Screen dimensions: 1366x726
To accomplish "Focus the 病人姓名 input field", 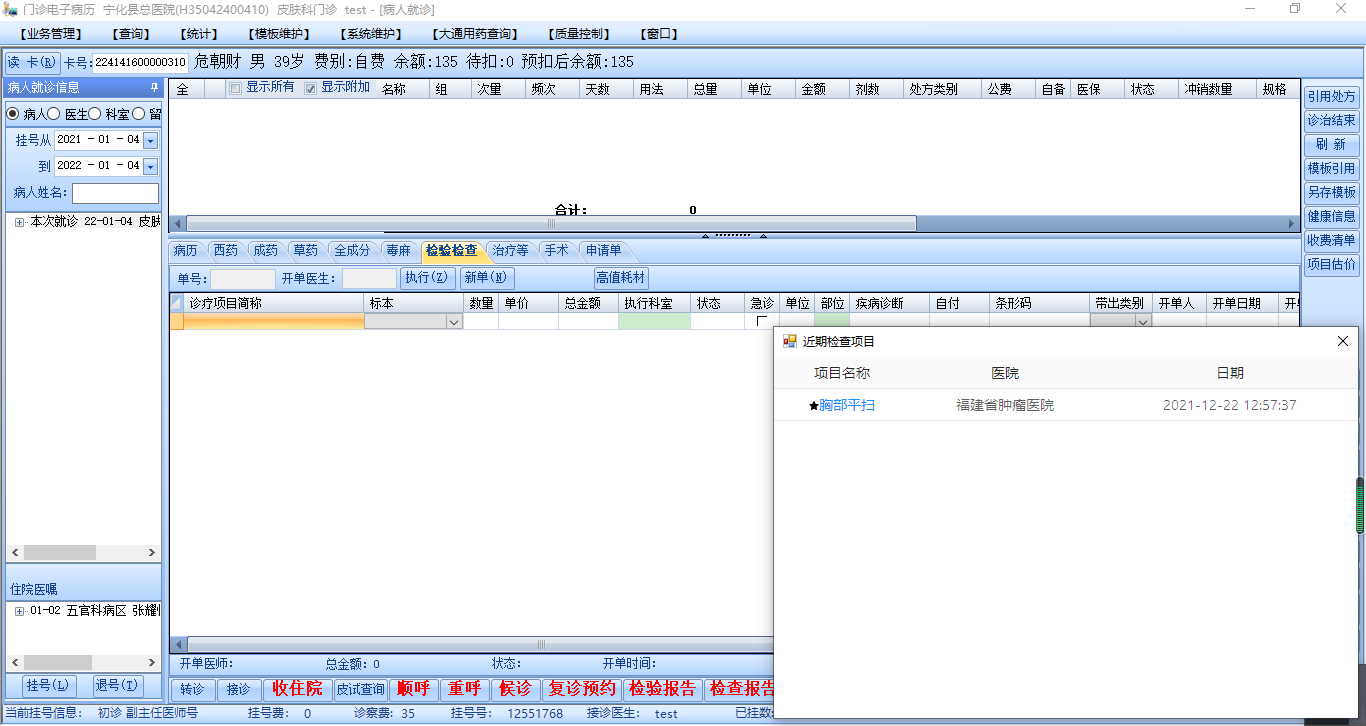I will click(115, 193).
